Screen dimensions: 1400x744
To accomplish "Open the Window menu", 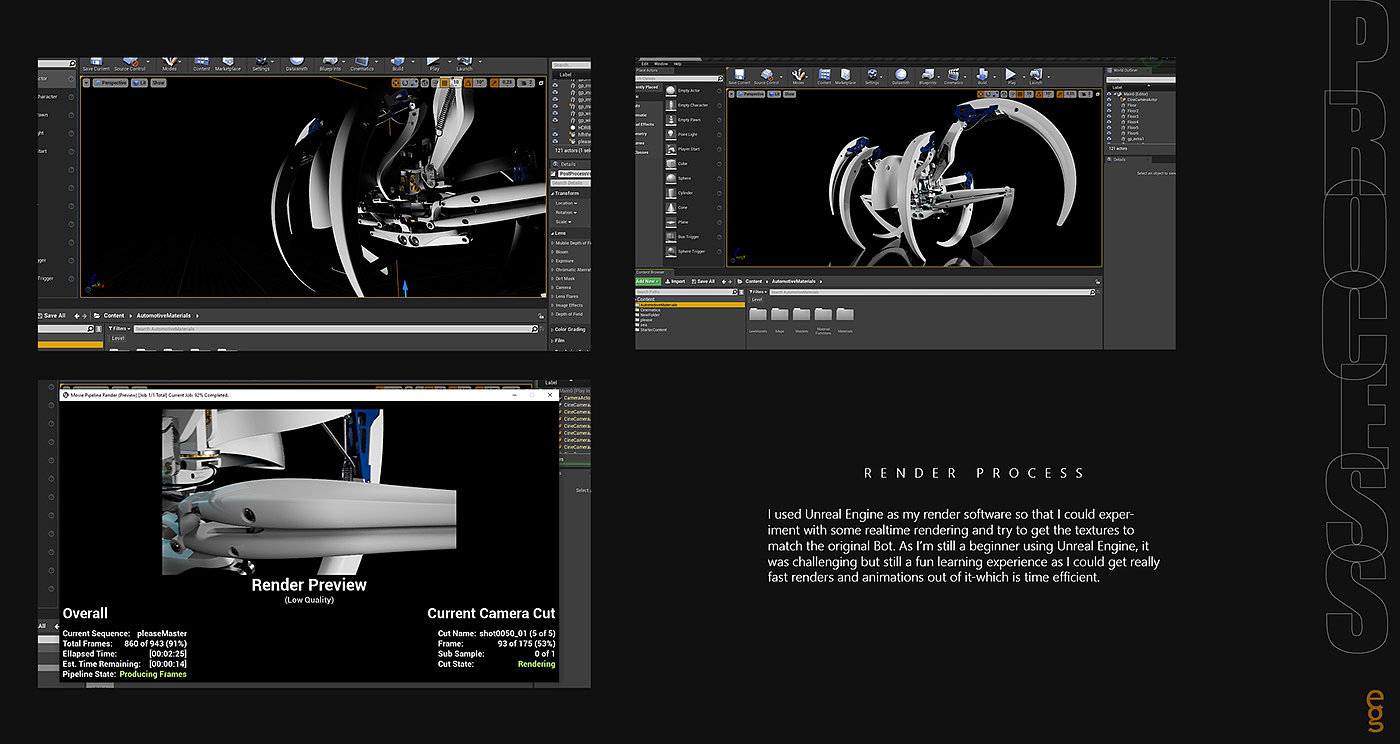I will (x=661, y=64).
